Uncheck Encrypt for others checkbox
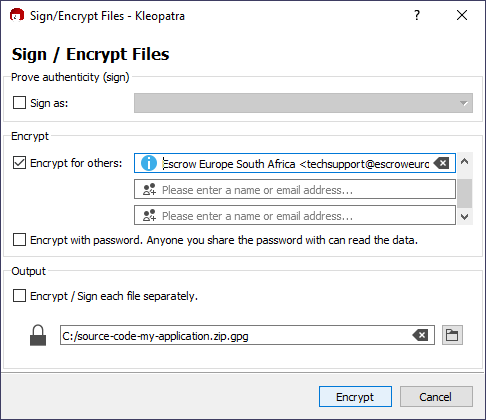 [x=19, y=163]
